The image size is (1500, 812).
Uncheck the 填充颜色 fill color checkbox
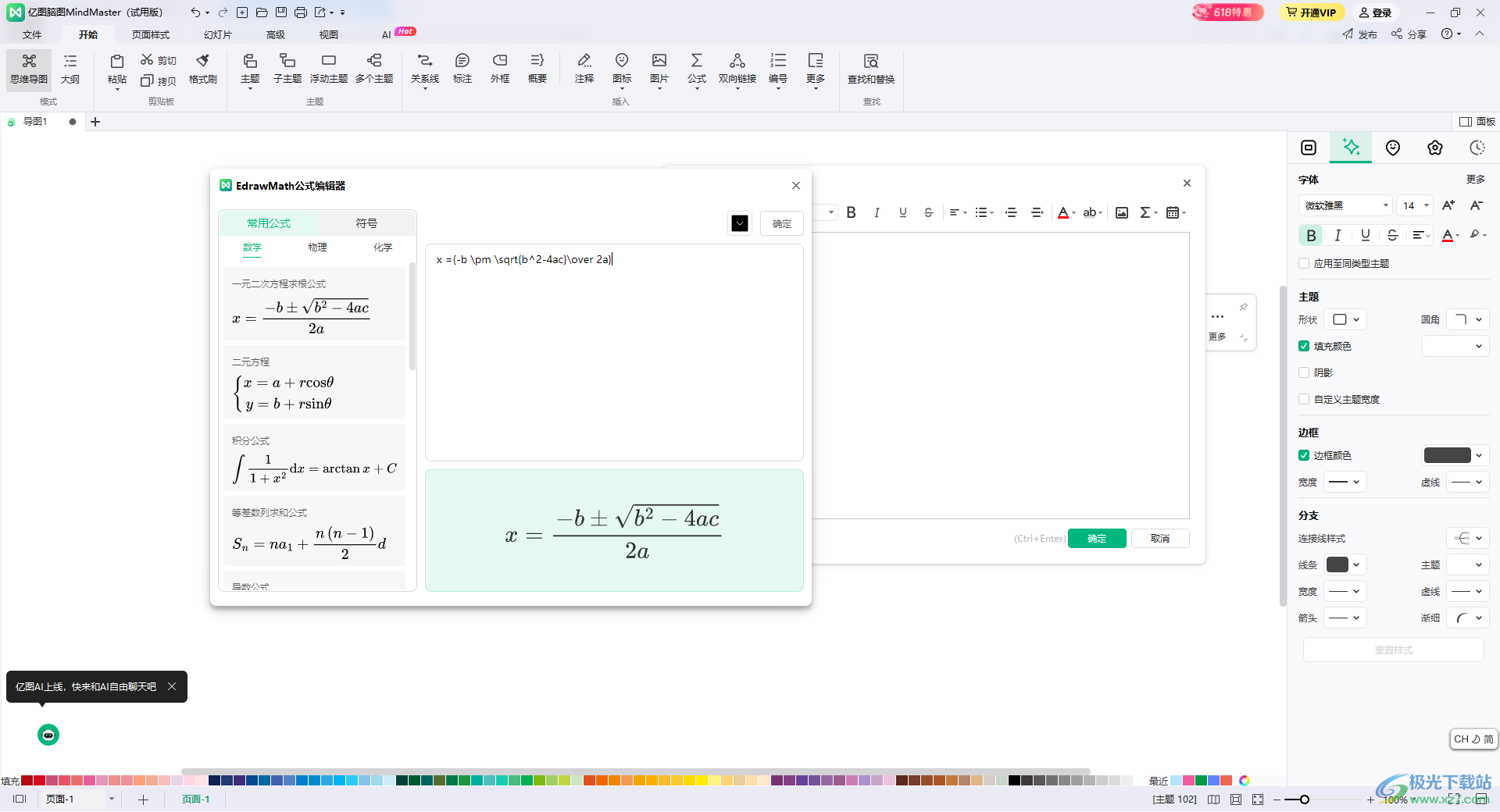pyautogui.click(x=1304, y=346)
